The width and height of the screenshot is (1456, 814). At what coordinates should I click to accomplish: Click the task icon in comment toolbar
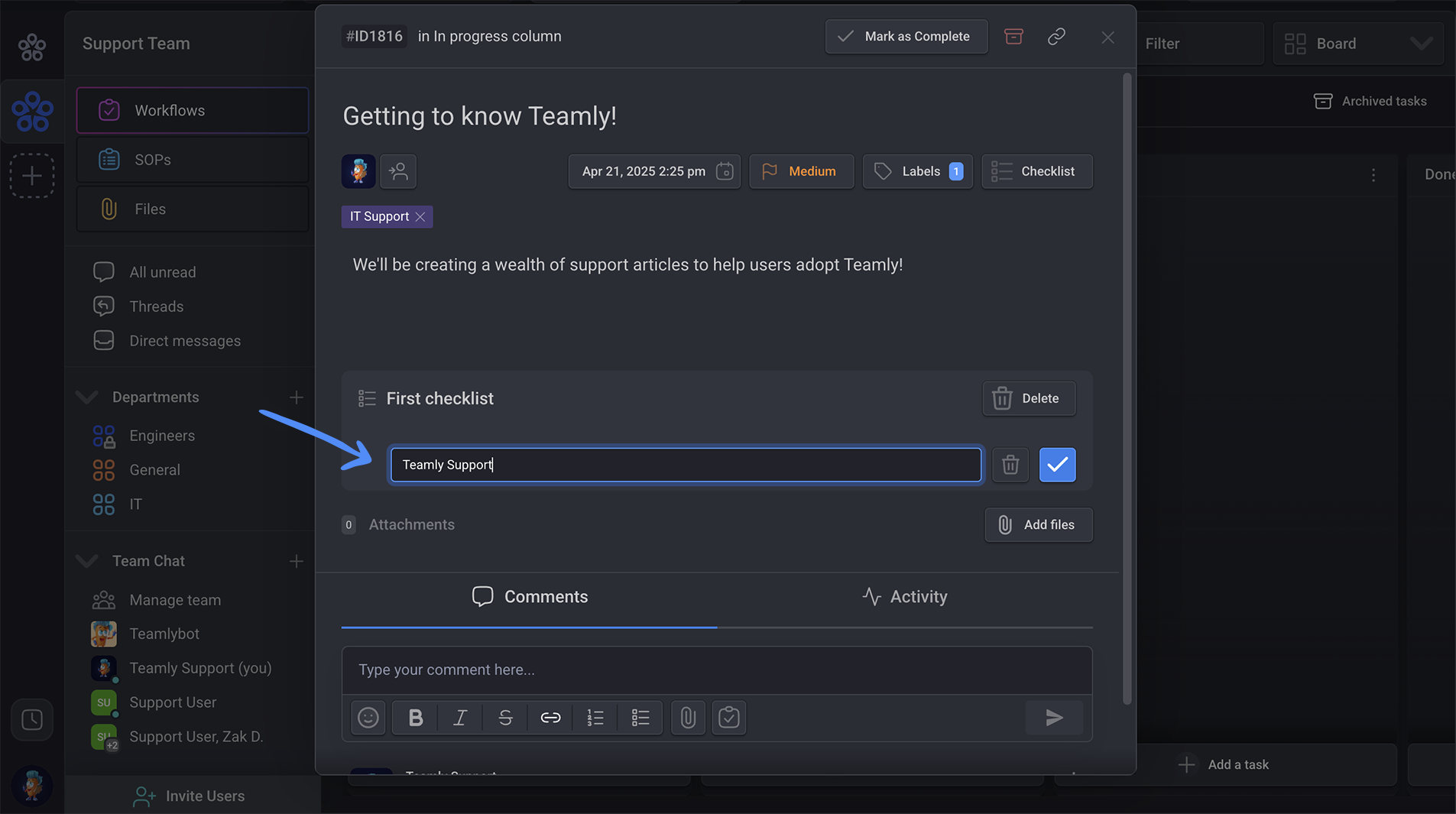coord(729,718)
